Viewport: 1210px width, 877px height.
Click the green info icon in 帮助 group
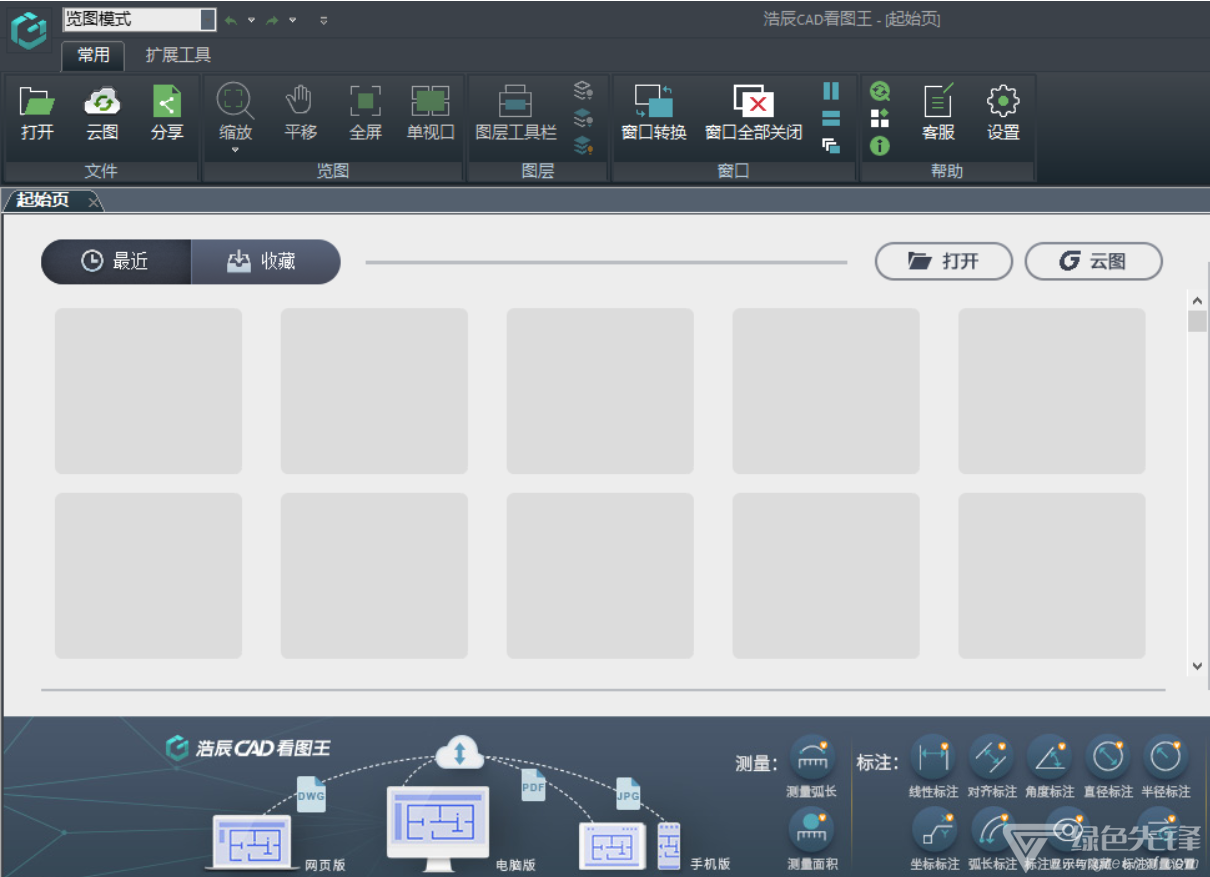(879, 146)
